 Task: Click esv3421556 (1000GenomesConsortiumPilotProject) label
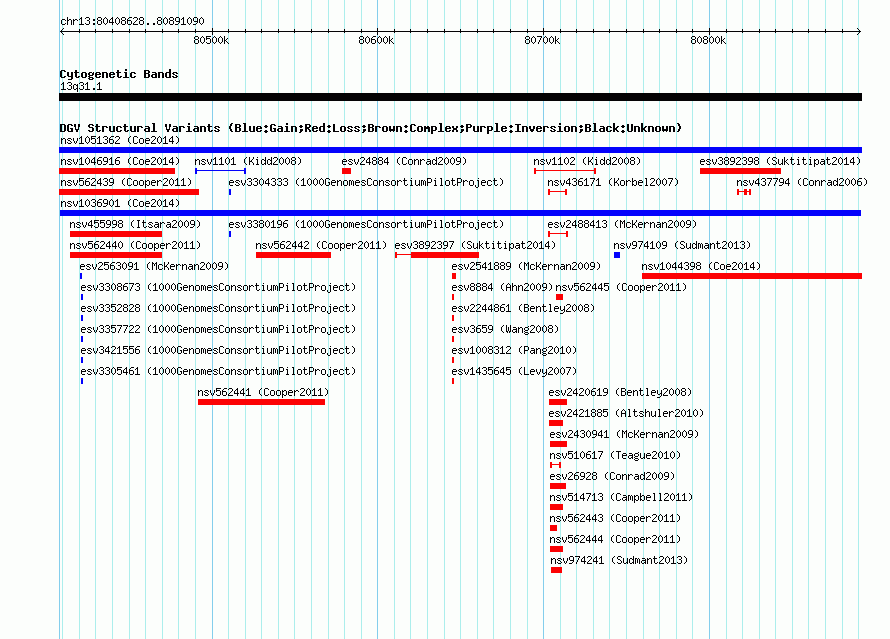tap(218, 350)
